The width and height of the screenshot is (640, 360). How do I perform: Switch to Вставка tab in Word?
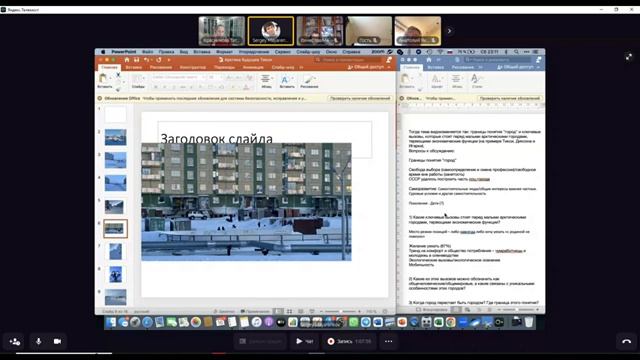[436, 67]
